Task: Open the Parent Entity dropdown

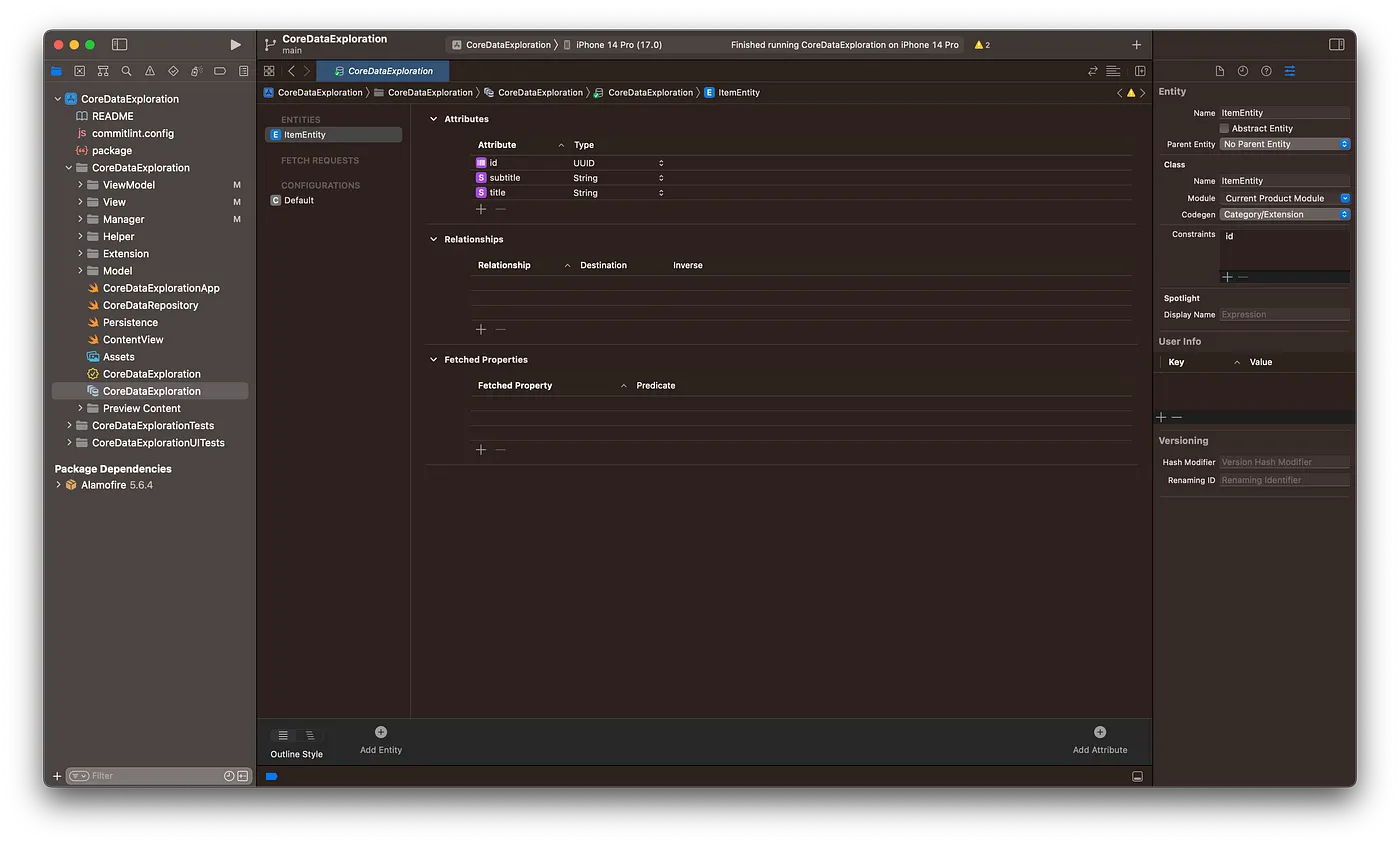Action: coord(1285,144)
